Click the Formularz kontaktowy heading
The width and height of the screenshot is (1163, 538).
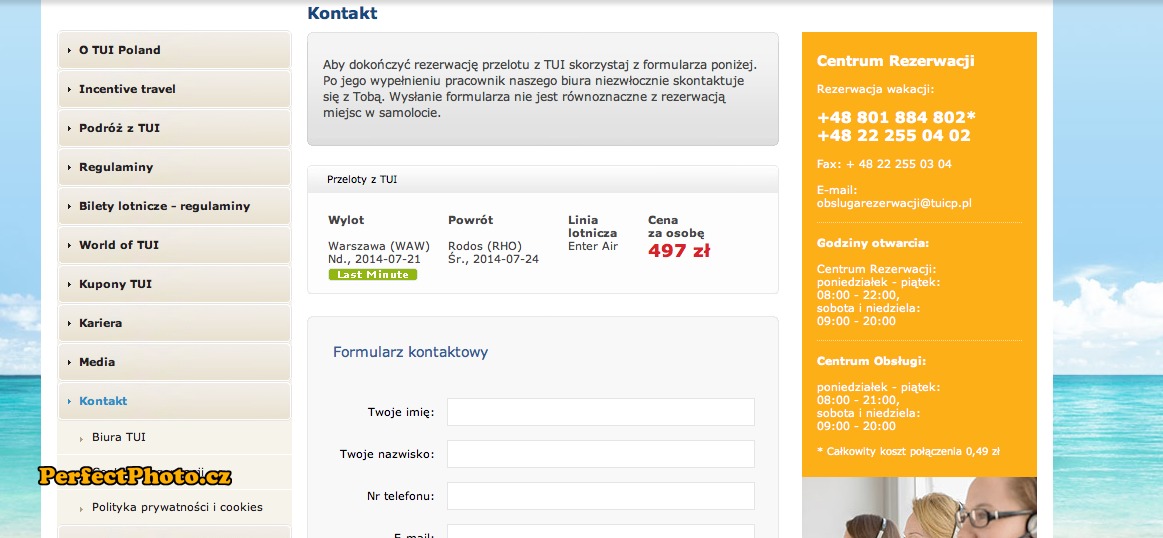coord(411,352)
